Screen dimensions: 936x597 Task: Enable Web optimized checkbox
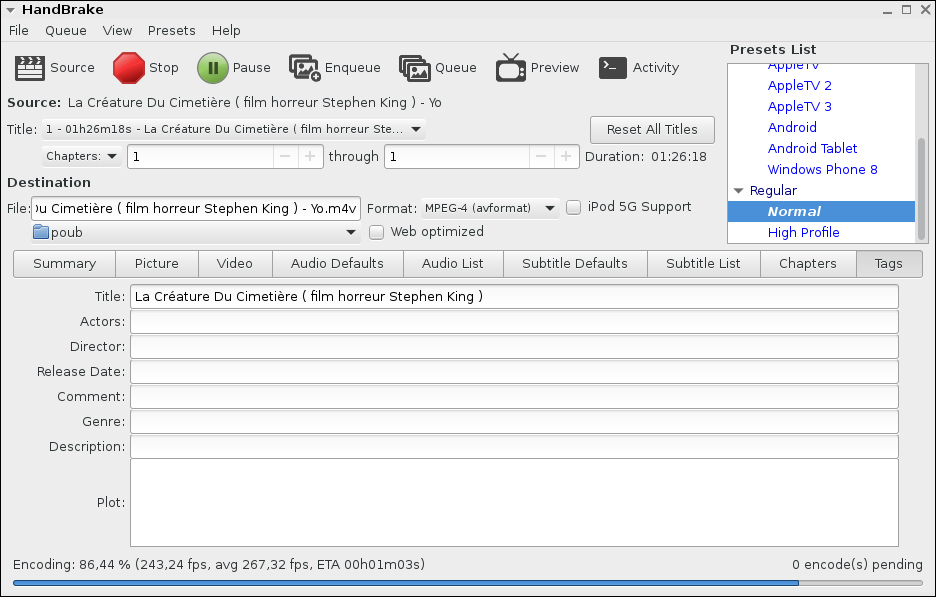coord(376,232)
